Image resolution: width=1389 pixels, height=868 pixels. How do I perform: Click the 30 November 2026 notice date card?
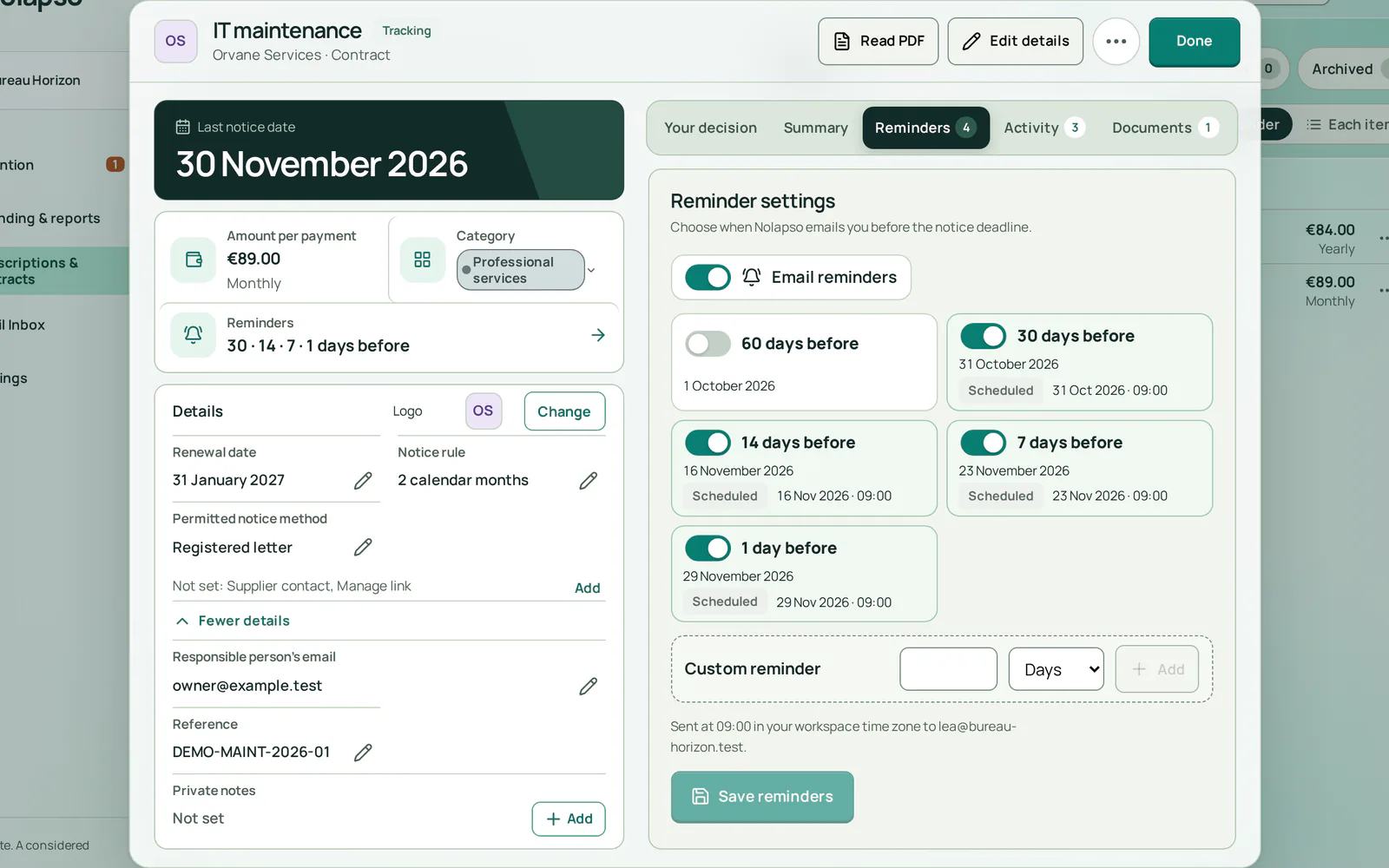(389, 150)
